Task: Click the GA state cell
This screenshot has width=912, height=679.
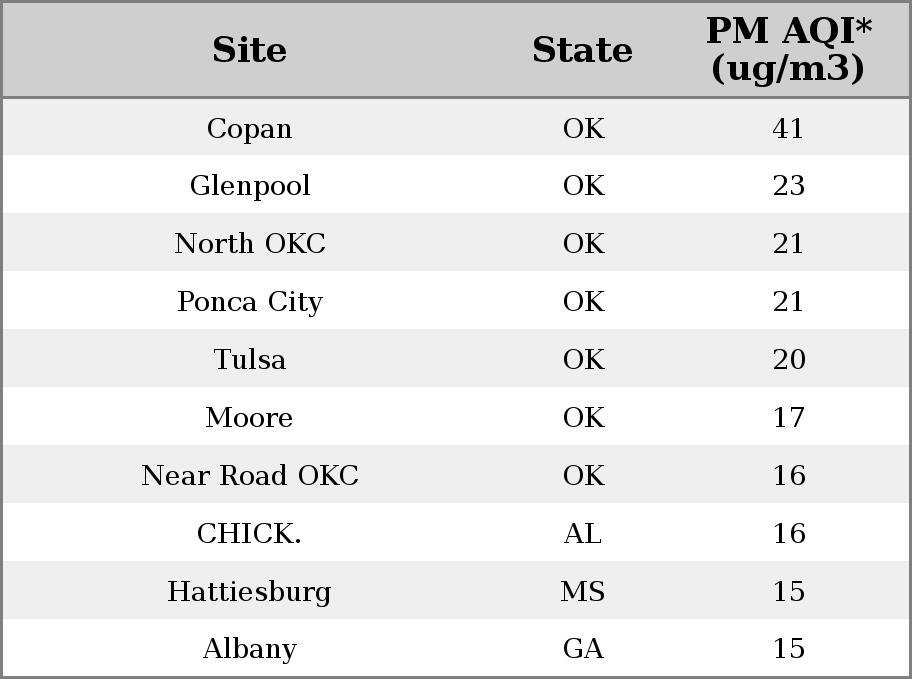Action: pyautogui.click(x=583, y=649)
